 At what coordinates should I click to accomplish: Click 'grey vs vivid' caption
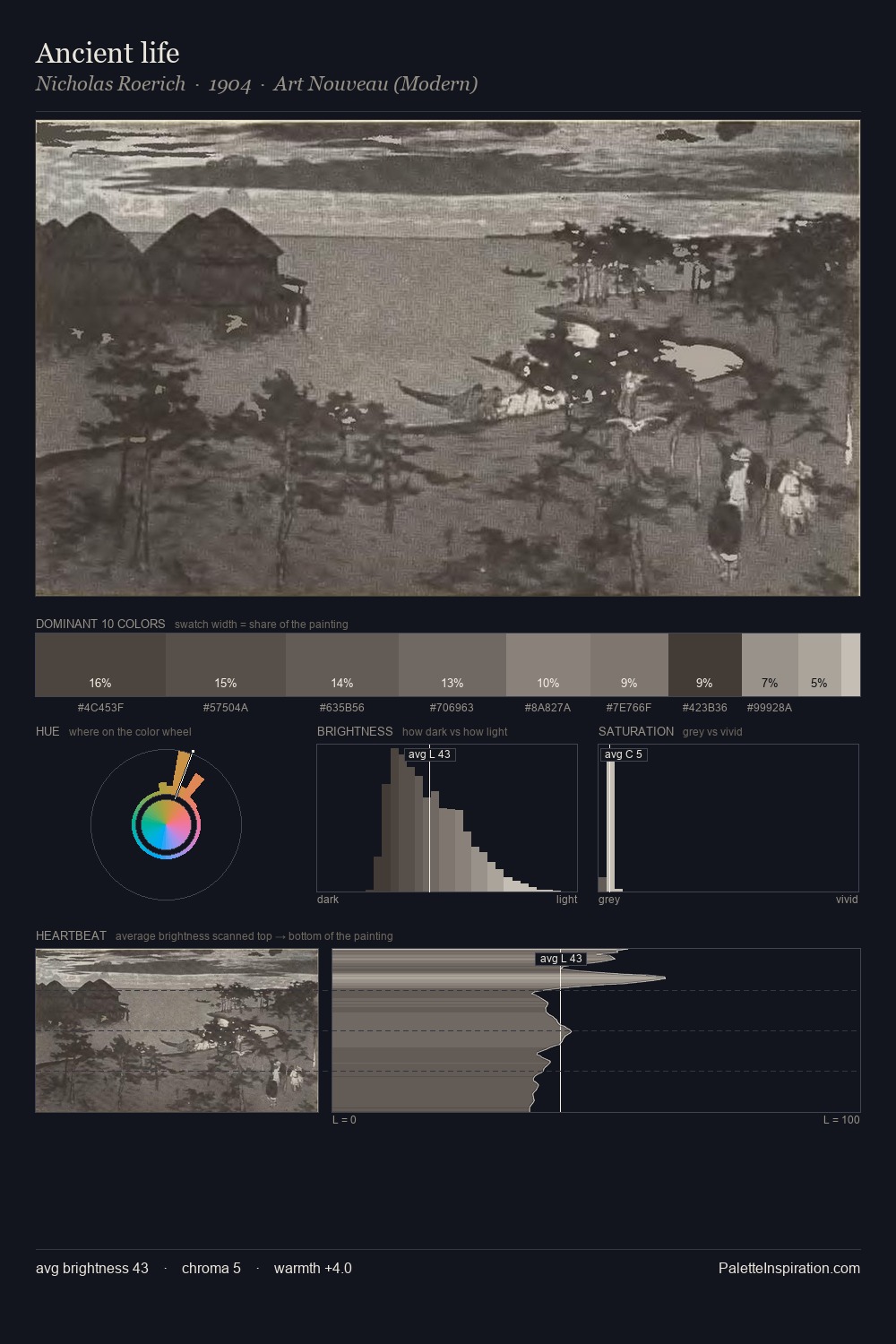(712, 732)
